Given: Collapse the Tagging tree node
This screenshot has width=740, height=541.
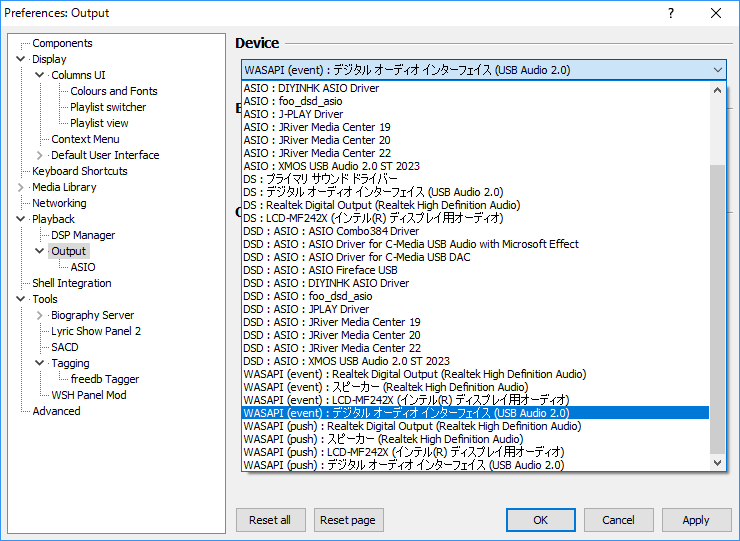Looking at the screenshot, I should [40, 363].
